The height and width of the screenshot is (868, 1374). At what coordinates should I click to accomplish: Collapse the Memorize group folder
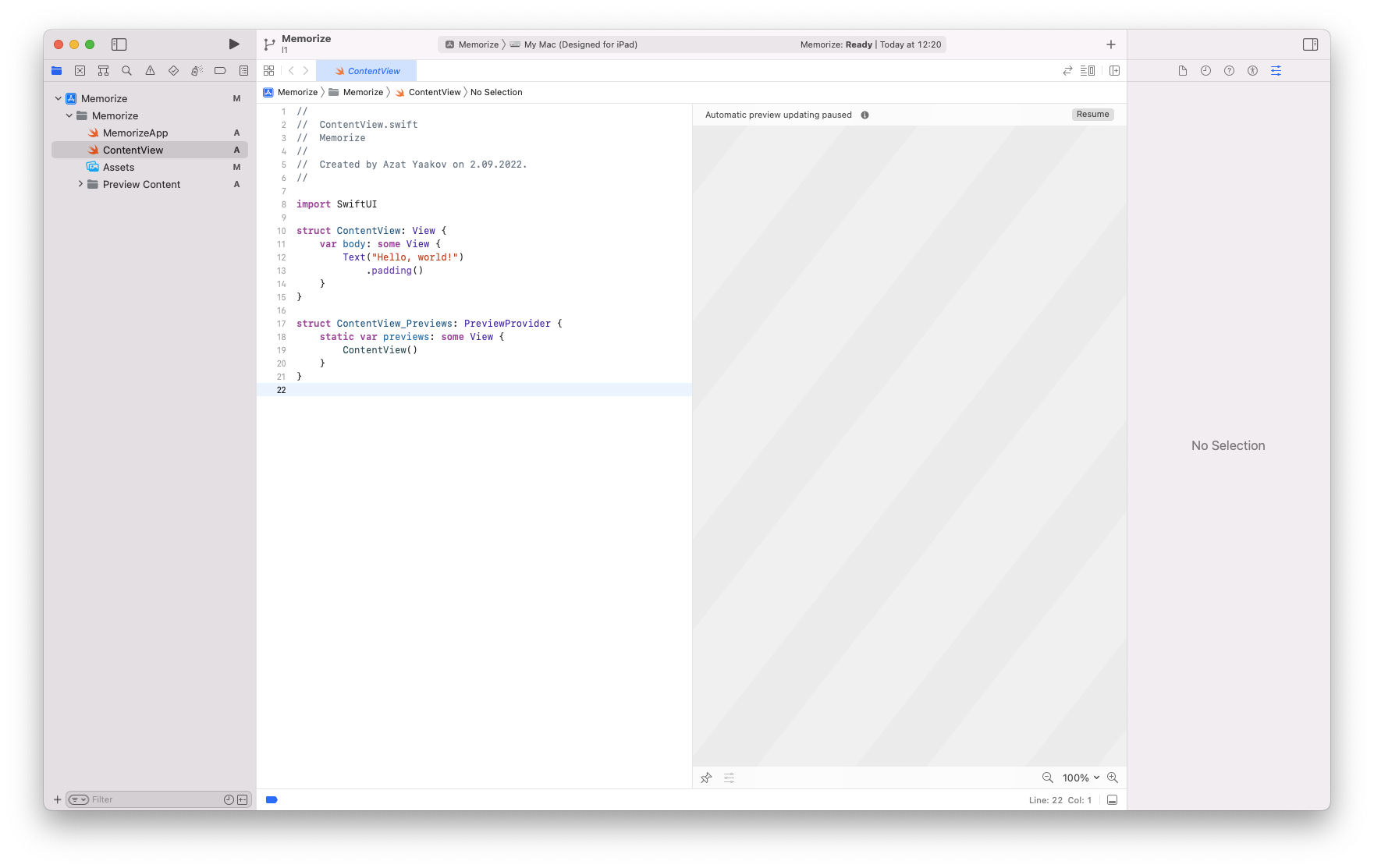69,115
